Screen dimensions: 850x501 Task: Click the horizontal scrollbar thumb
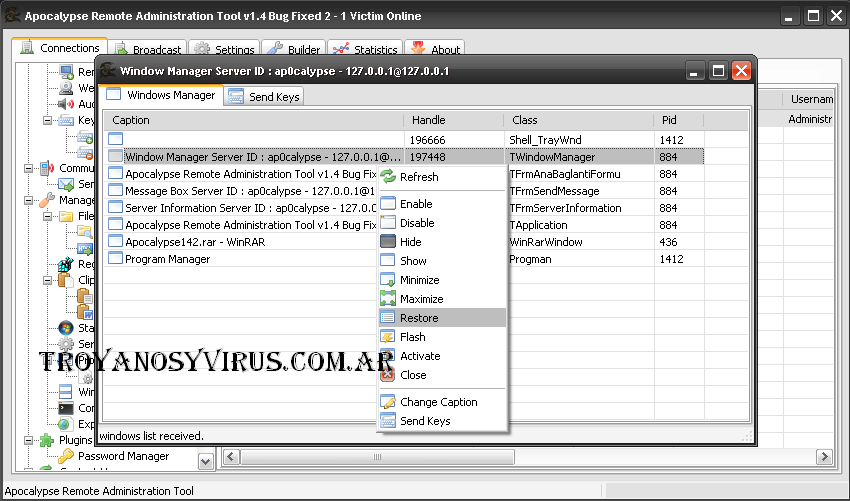(x=377, y=457)
